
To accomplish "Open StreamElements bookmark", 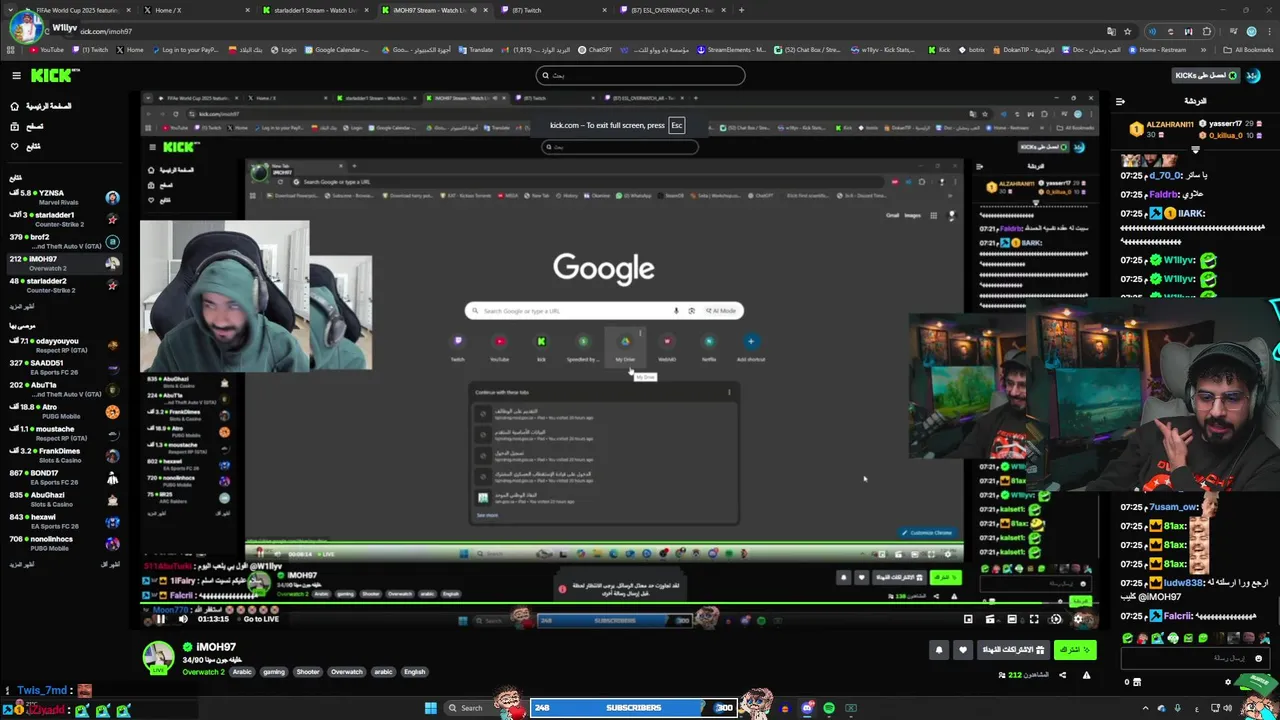I will [x=731, y=50].
